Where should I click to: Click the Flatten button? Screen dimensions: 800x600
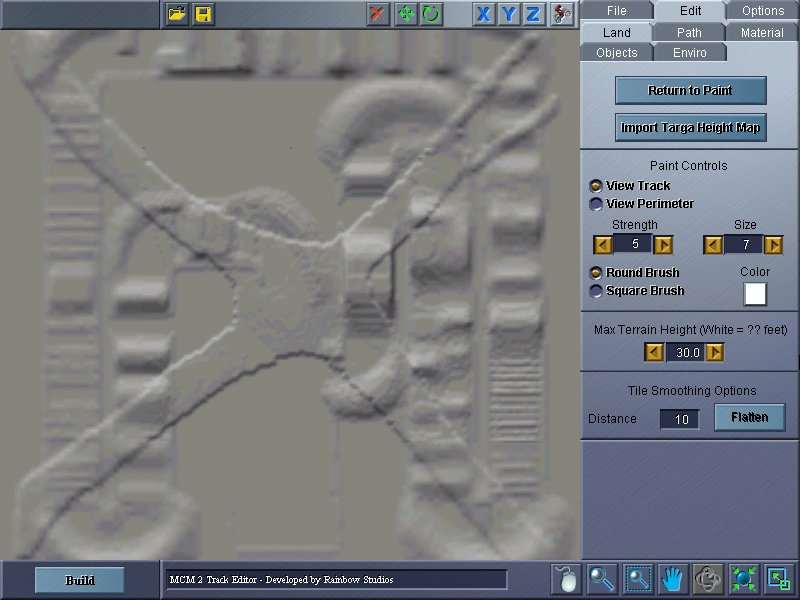749,418
